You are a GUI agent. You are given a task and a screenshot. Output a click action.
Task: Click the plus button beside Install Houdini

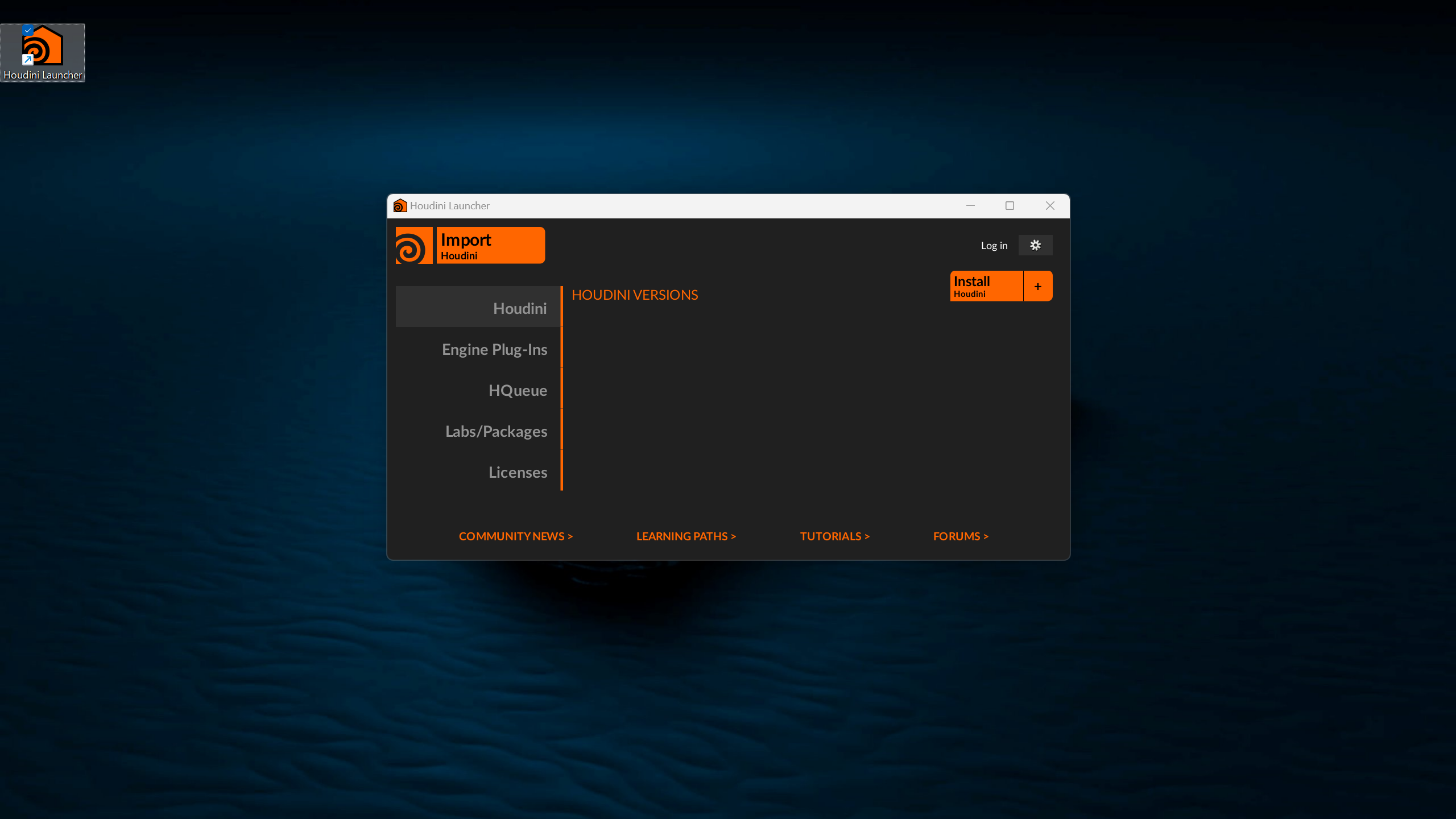(x=1038, y=286)
